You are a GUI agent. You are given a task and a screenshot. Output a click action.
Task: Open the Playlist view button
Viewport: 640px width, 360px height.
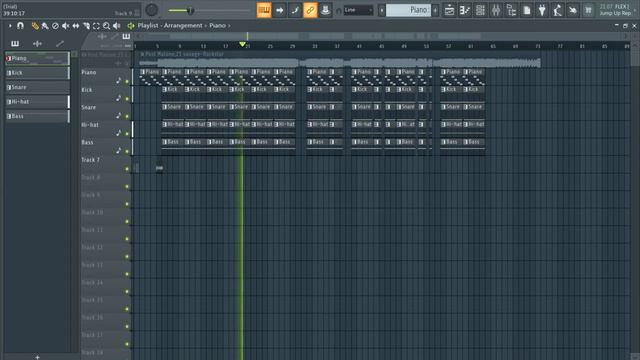point(449,10)
